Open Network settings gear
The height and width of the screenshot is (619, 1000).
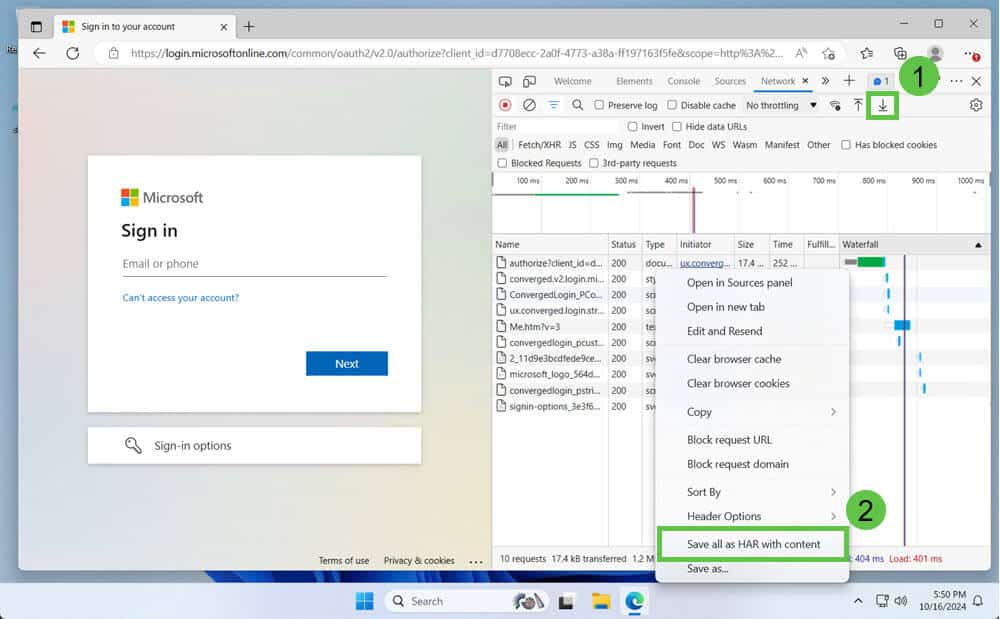click(x=976, y=105)
